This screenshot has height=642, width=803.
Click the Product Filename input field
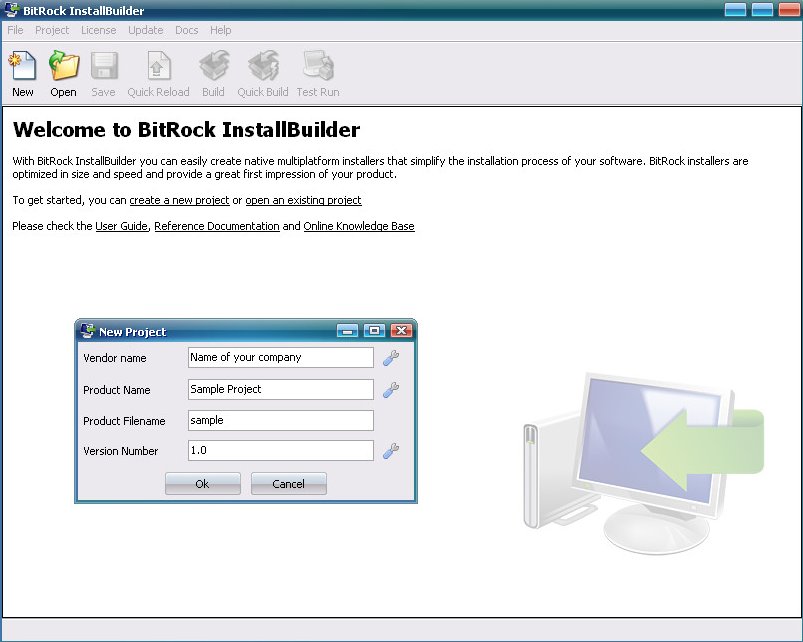[x=281, y=420]
